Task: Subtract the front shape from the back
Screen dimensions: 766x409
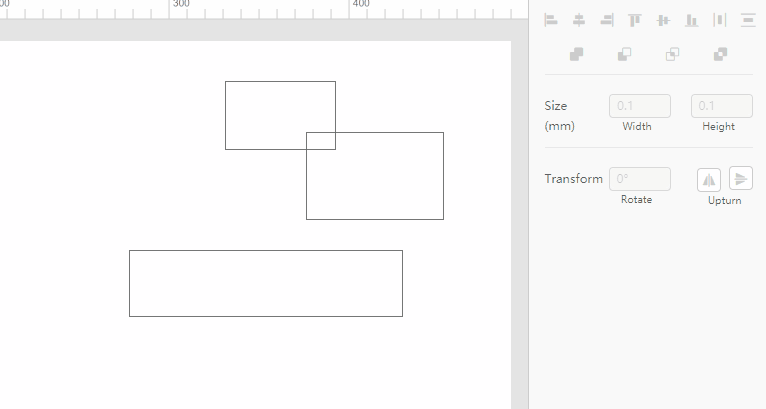Action: [x=624, y=54]
